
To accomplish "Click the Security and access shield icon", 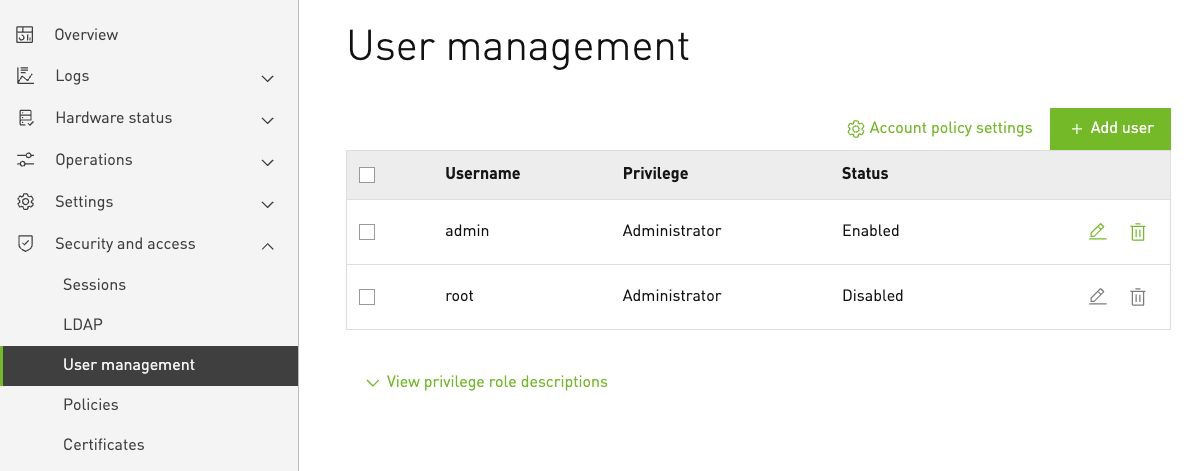I will 26,244.
